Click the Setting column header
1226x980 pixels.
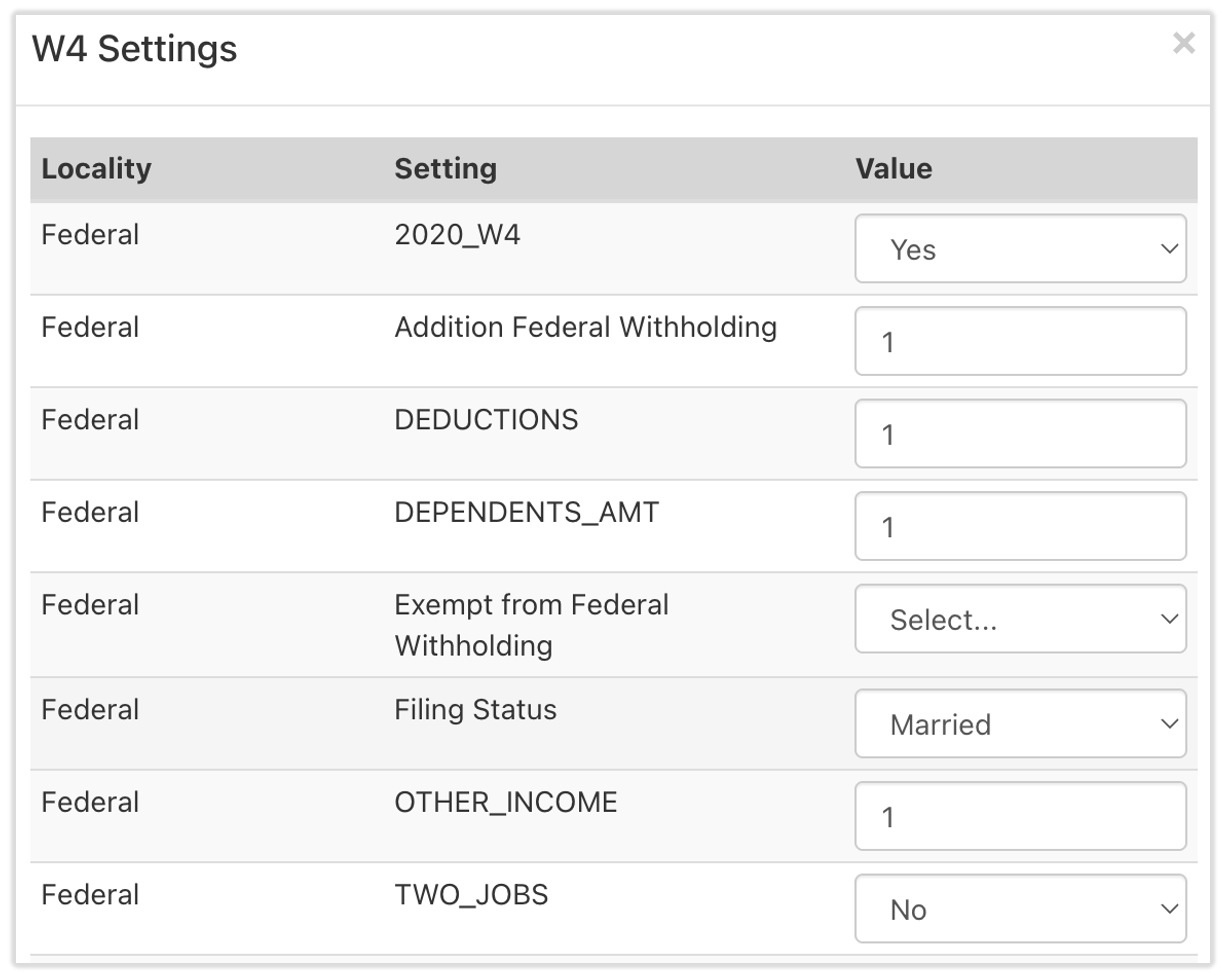coord(445,169)
